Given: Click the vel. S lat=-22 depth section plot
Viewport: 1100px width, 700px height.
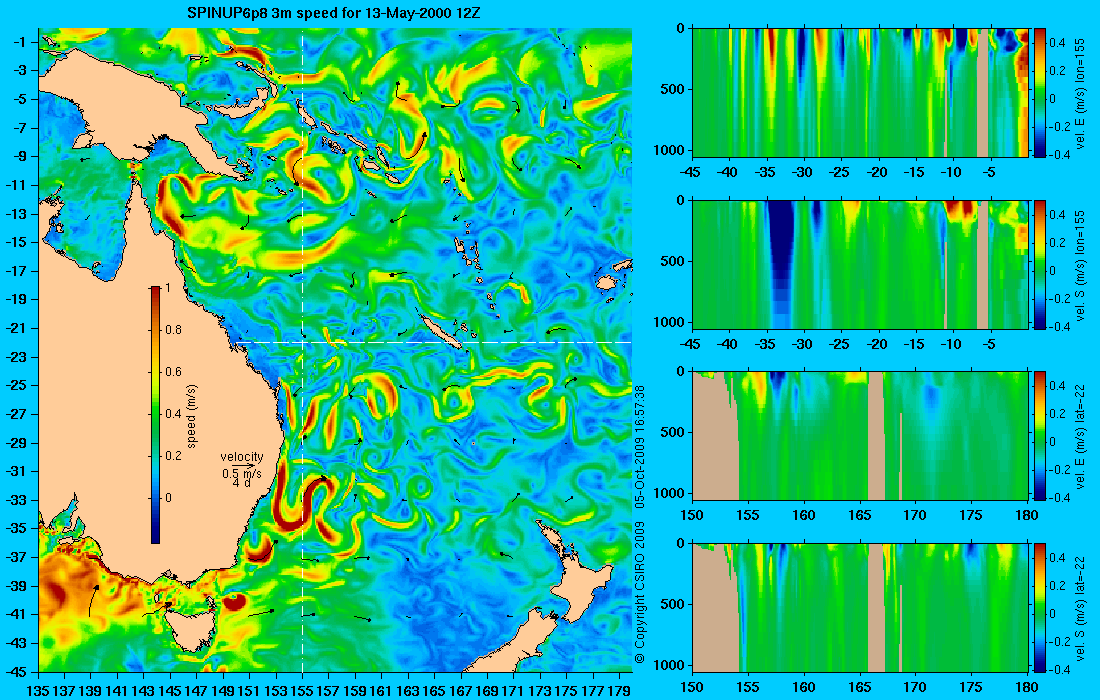Looking at the screenshot, I should point(860,607).
